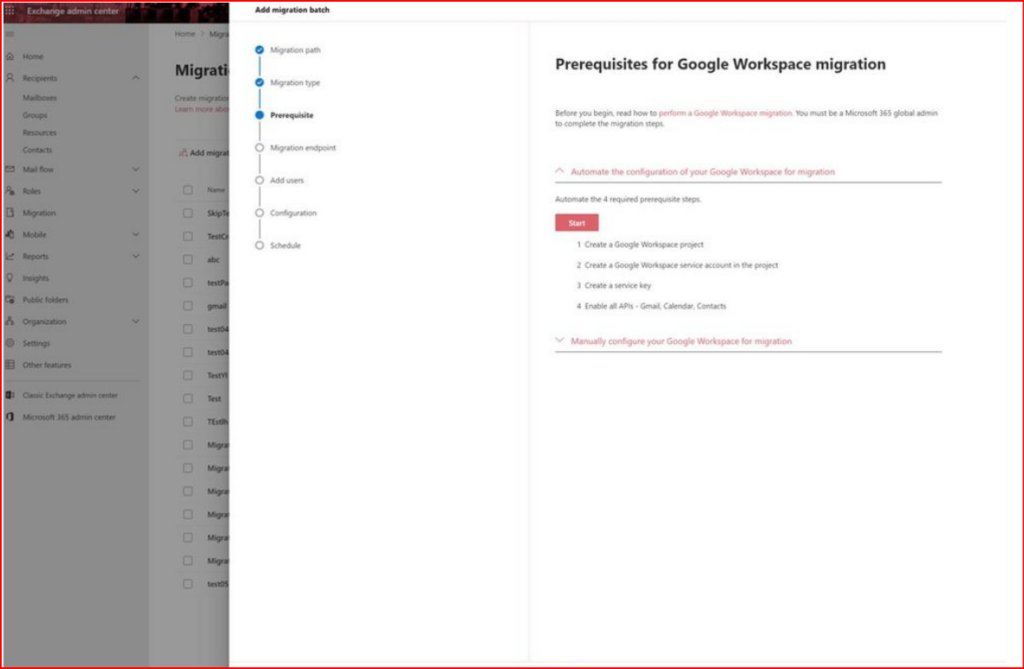Check the box for the TestCr batch

pyautogui.click(x=187, y=236)
